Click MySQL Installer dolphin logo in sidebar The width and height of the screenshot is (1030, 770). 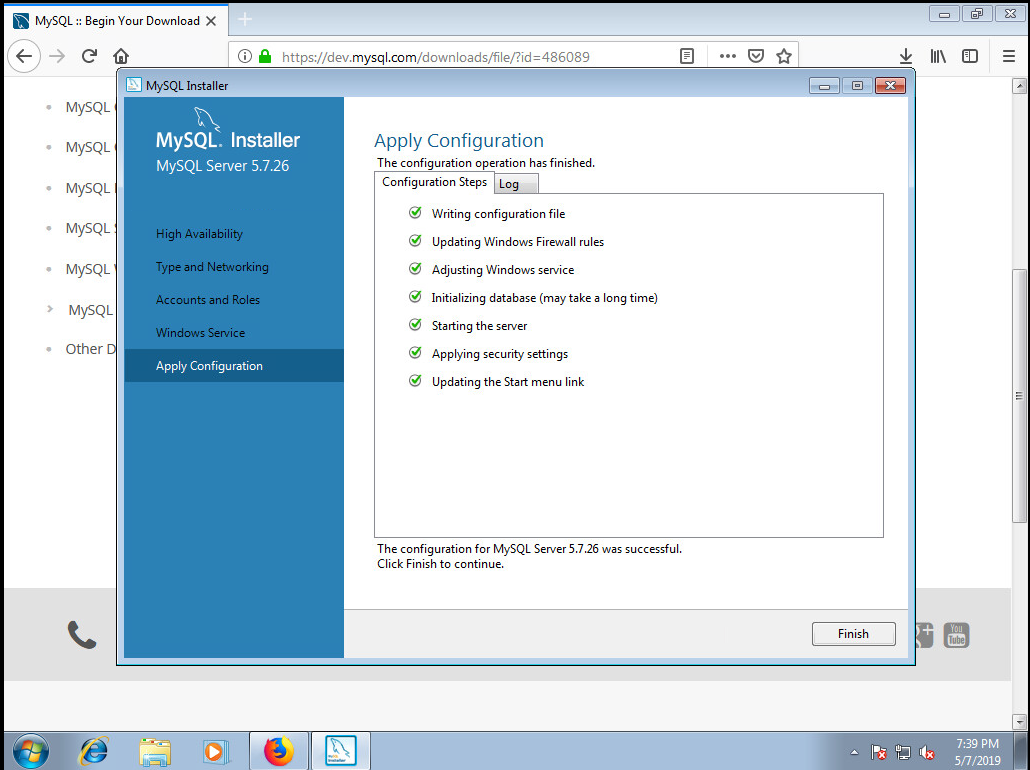(x=206, y=120)
